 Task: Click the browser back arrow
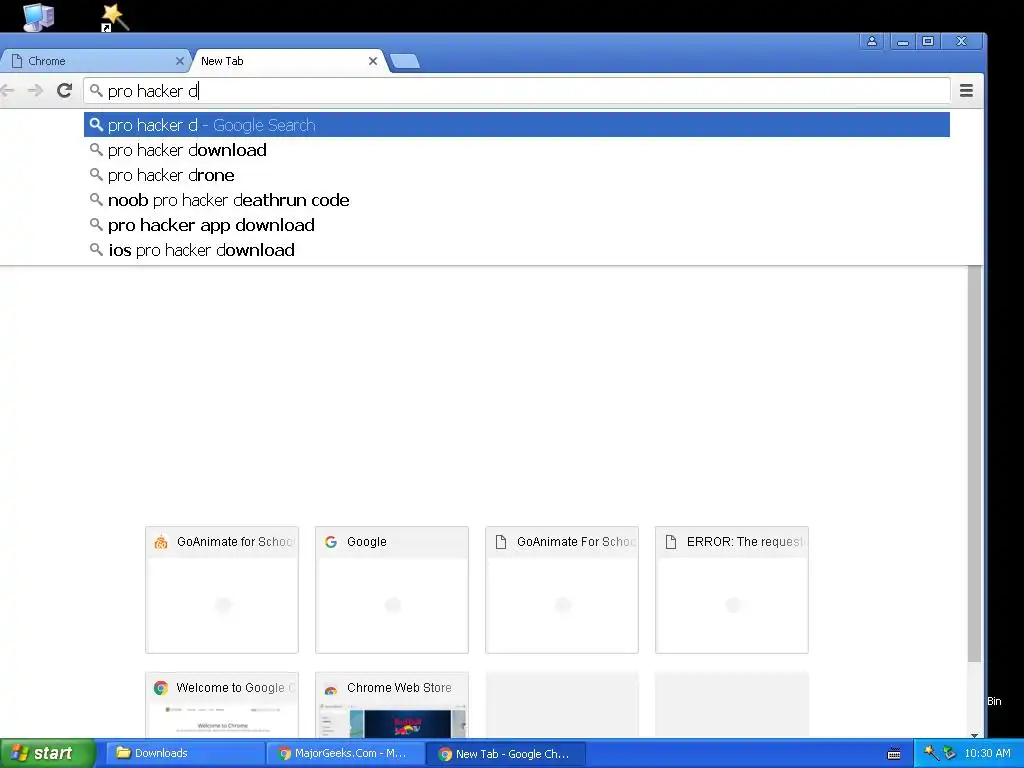click(7, 90)
